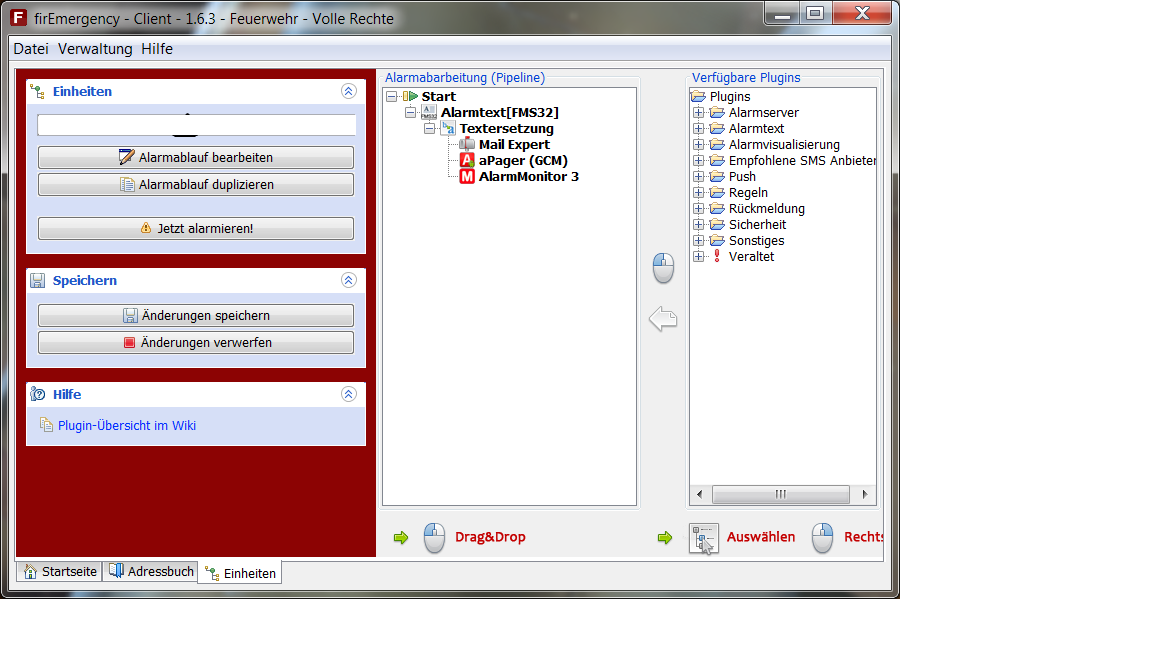
Task: Click the aPager (GCM) plugin icon
Action: 467,161
